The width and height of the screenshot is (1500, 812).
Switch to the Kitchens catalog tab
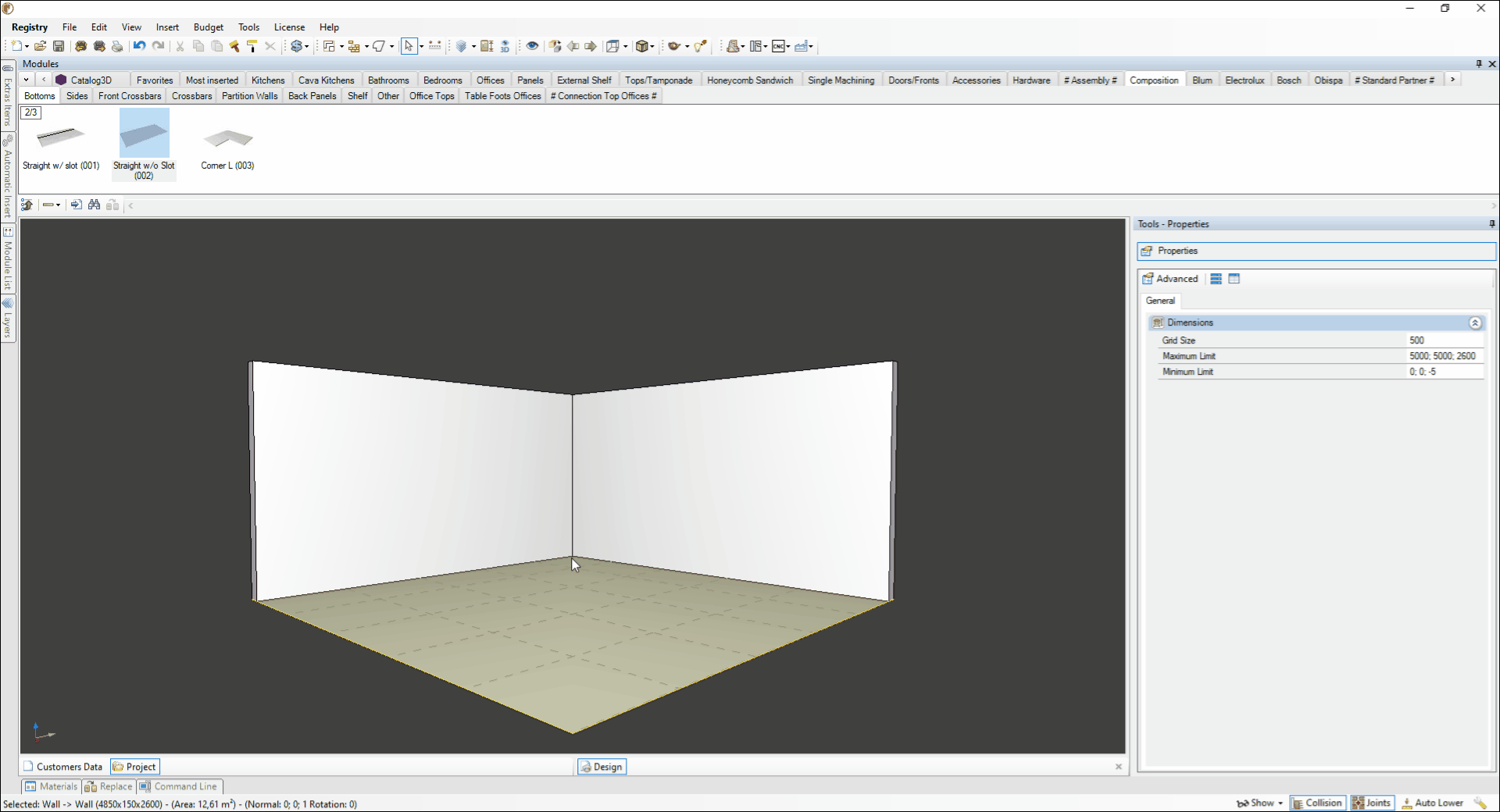click(x=268, y=80)
